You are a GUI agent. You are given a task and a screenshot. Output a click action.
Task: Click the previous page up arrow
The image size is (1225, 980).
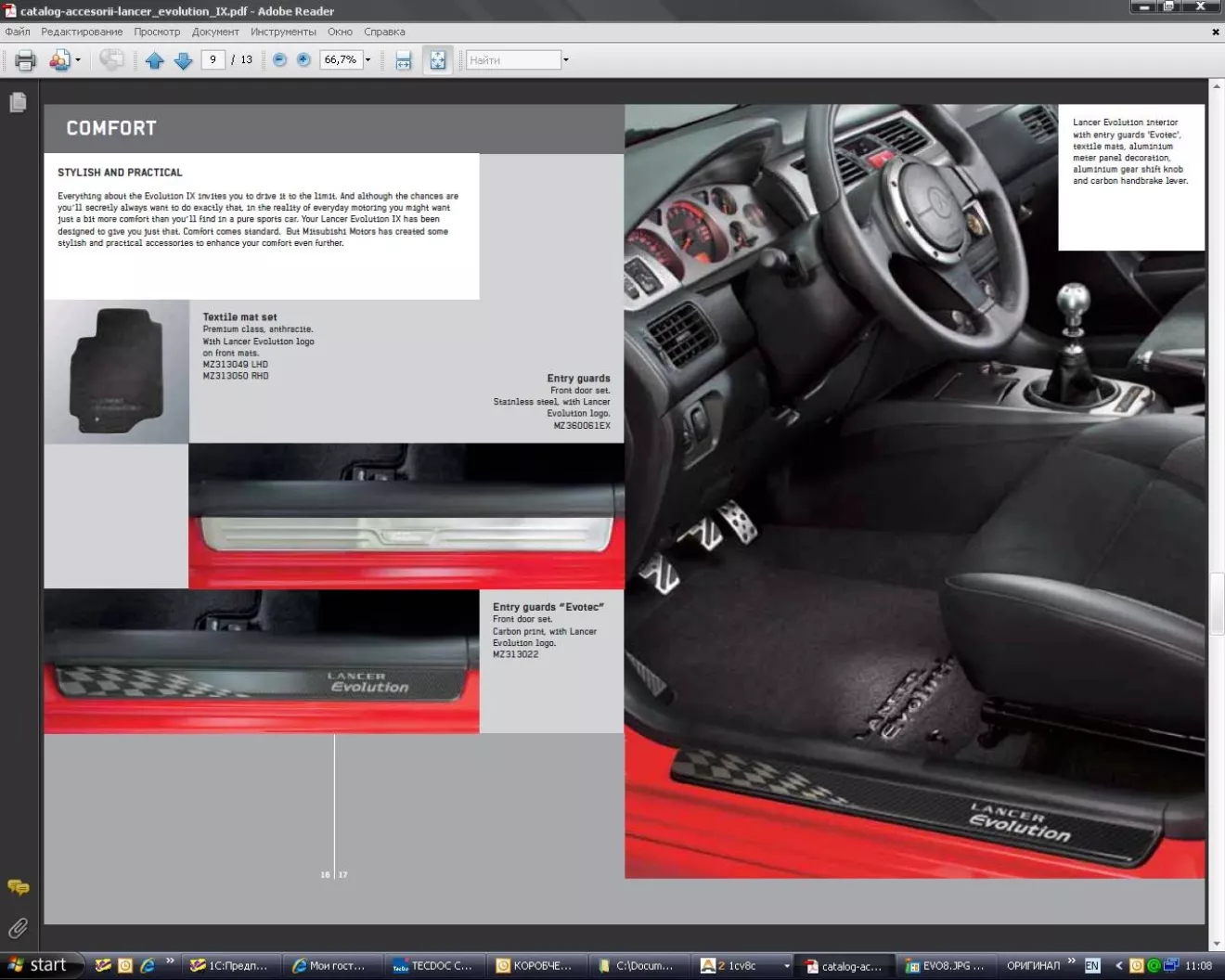(155, 60)
